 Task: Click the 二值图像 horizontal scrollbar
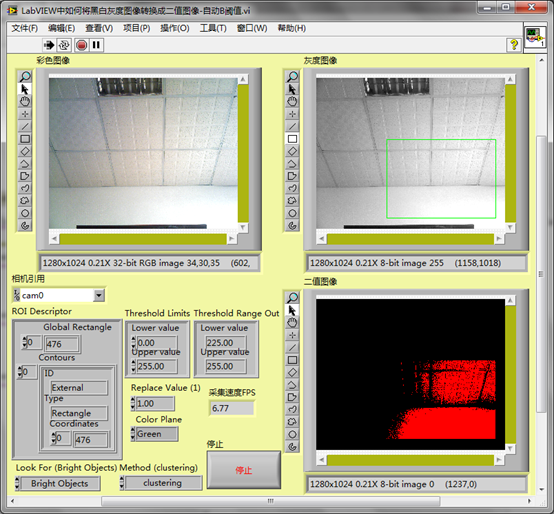point(410,460)
